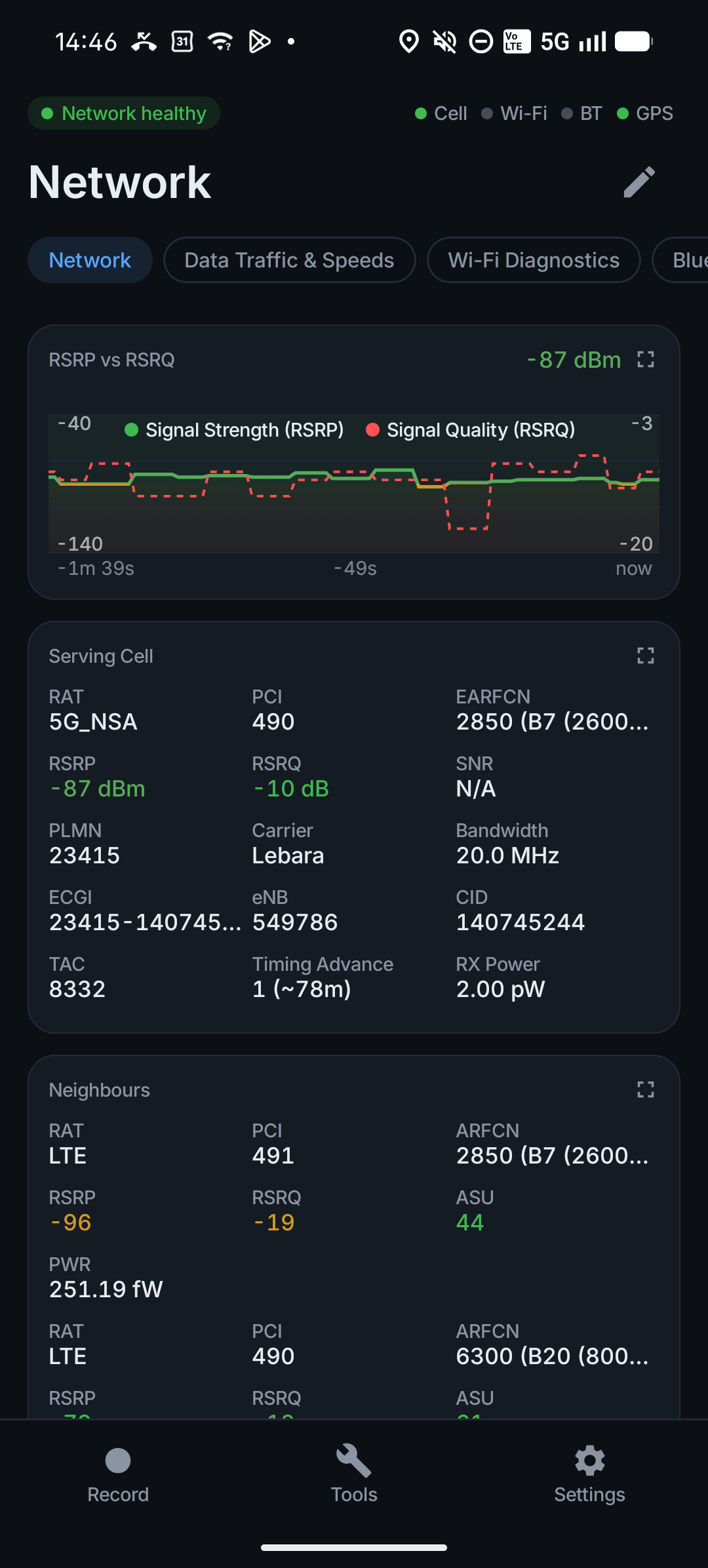Expand the Serving Cell card fullscreen
Image resolution: width=708 pixels, height=1568 pixels.
coord(646,656)
